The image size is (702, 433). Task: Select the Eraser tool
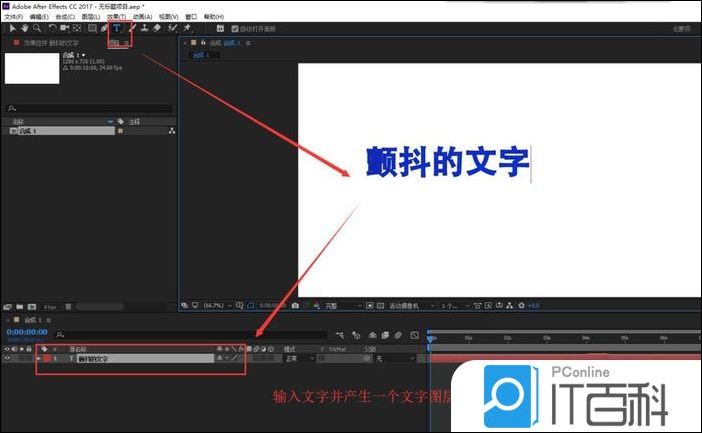pyautogui.click(x=158, y=28)
